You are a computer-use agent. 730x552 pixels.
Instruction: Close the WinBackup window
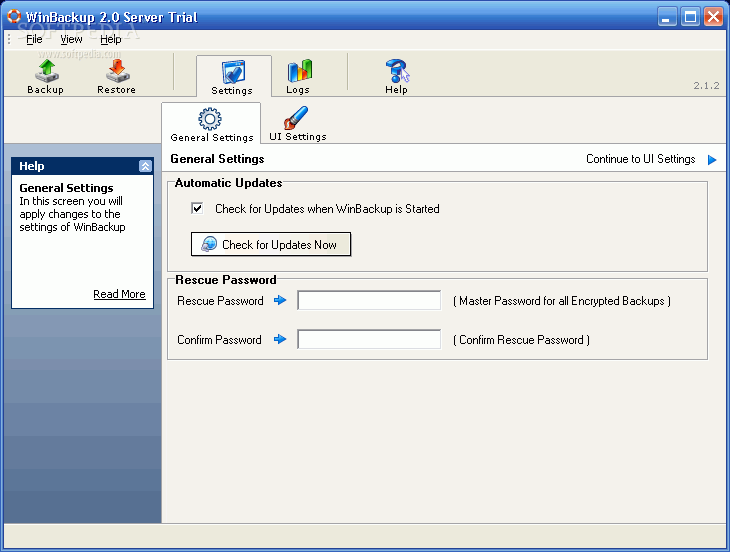point(713,17)
